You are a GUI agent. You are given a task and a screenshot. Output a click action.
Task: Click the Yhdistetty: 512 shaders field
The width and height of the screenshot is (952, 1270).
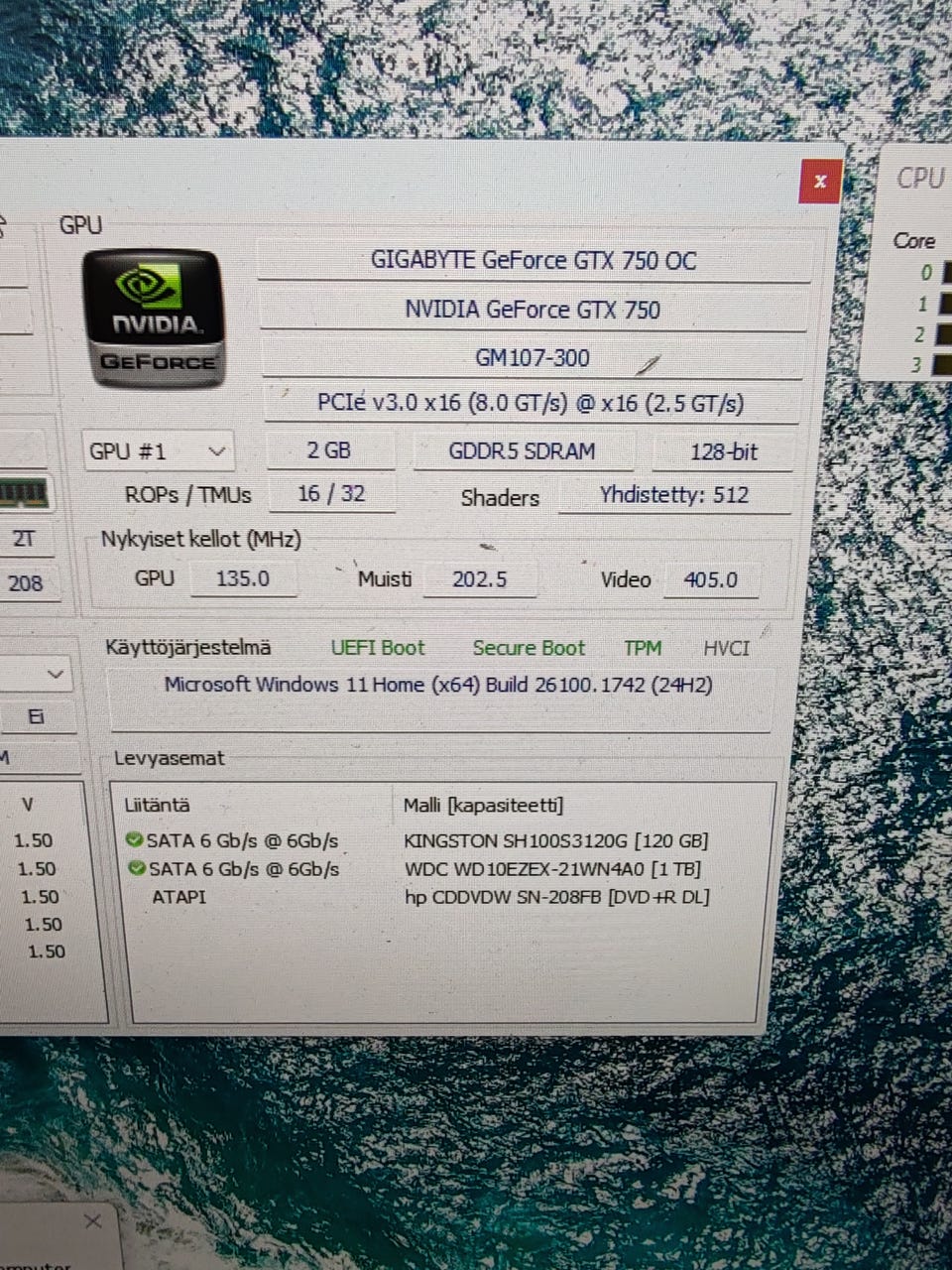click(674, 495)
